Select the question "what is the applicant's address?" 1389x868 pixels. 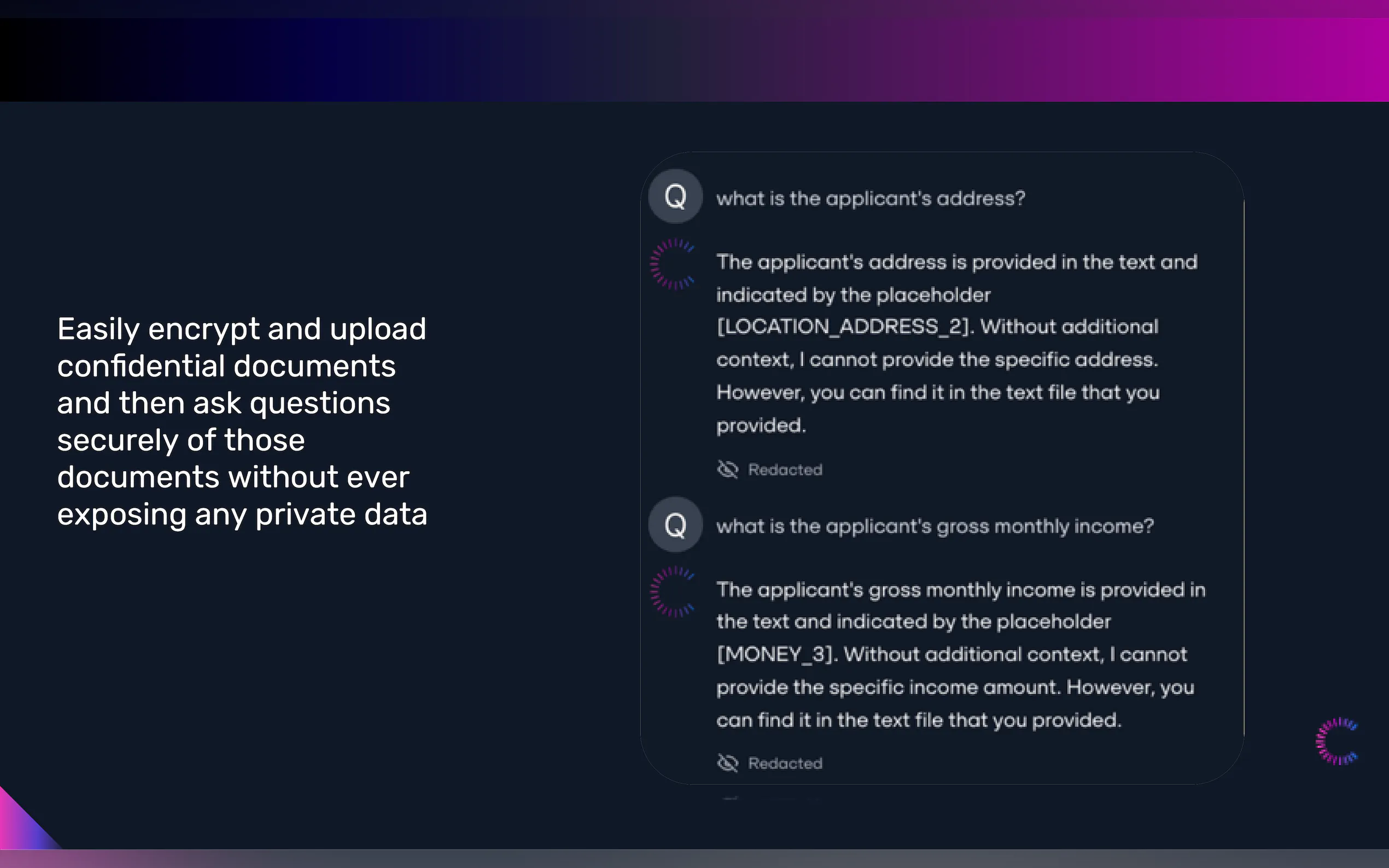871,198
